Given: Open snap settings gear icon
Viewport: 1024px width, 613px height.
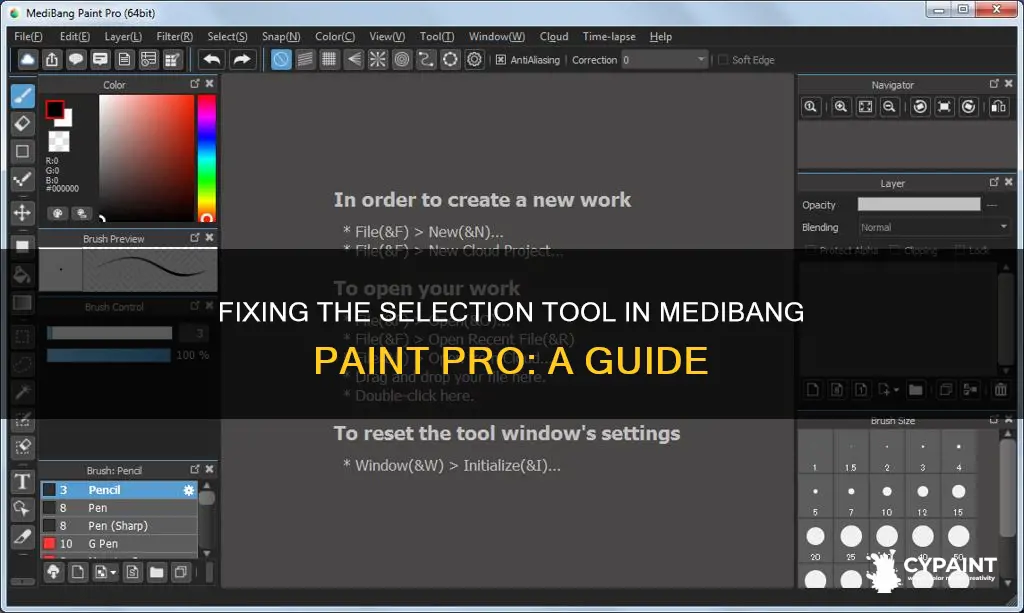Looking at the screenshot, I should [474, 59].
